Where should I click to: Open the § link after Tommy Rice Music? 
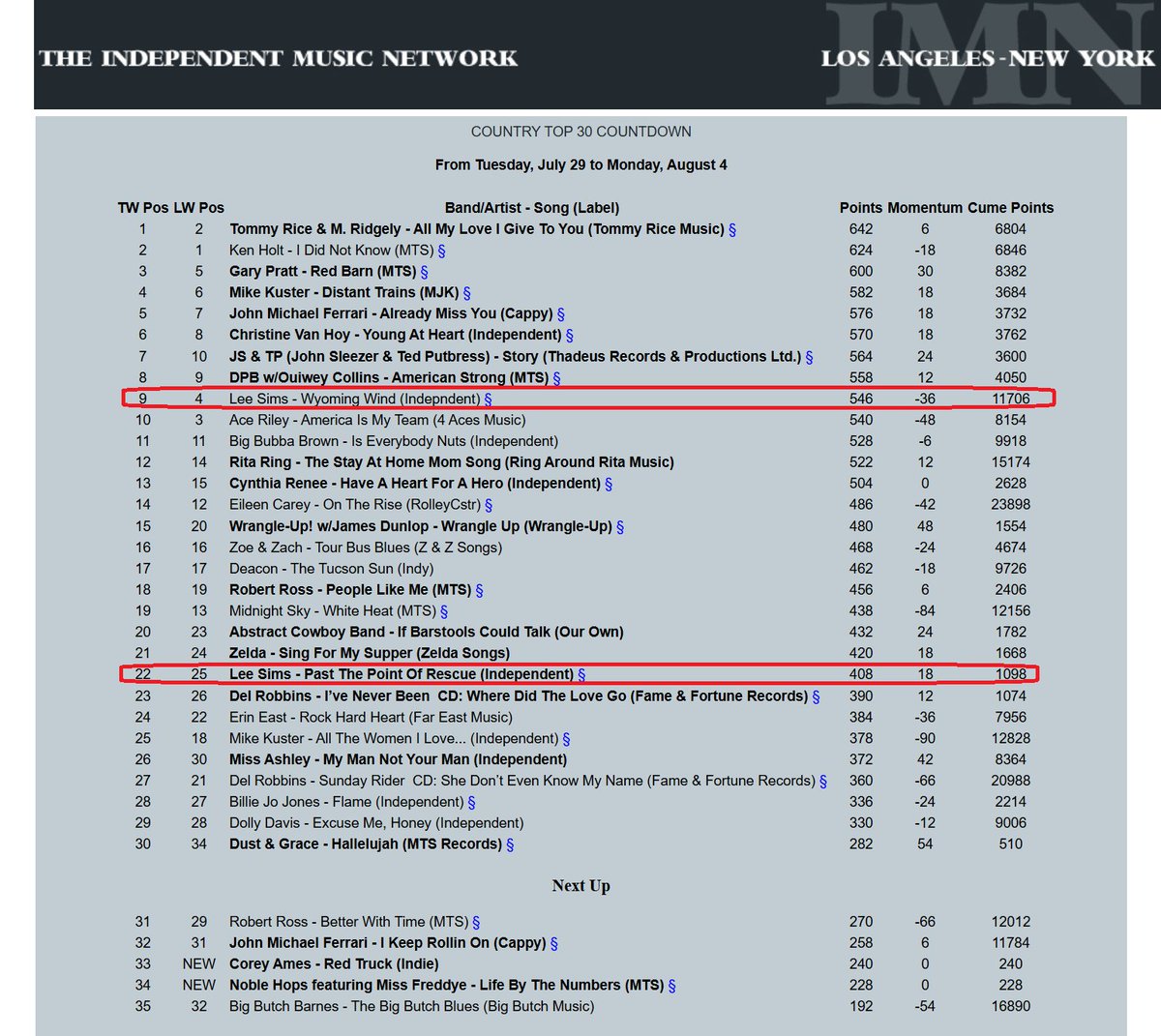(732, 229)
